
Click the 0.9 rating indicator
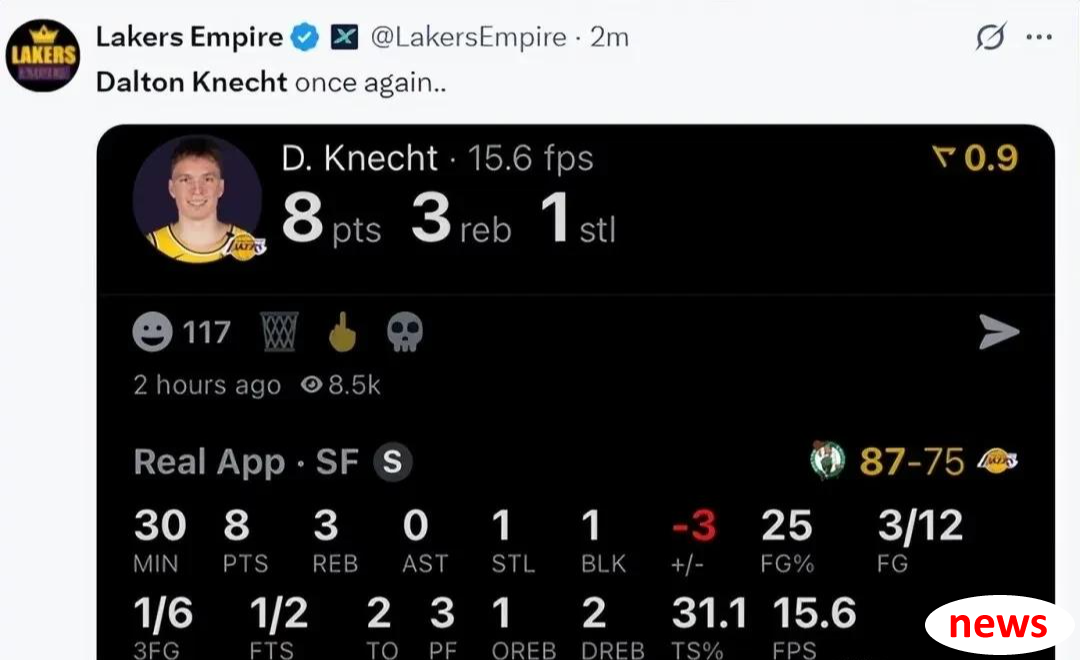pyautogui.click(x=975, y=158)
